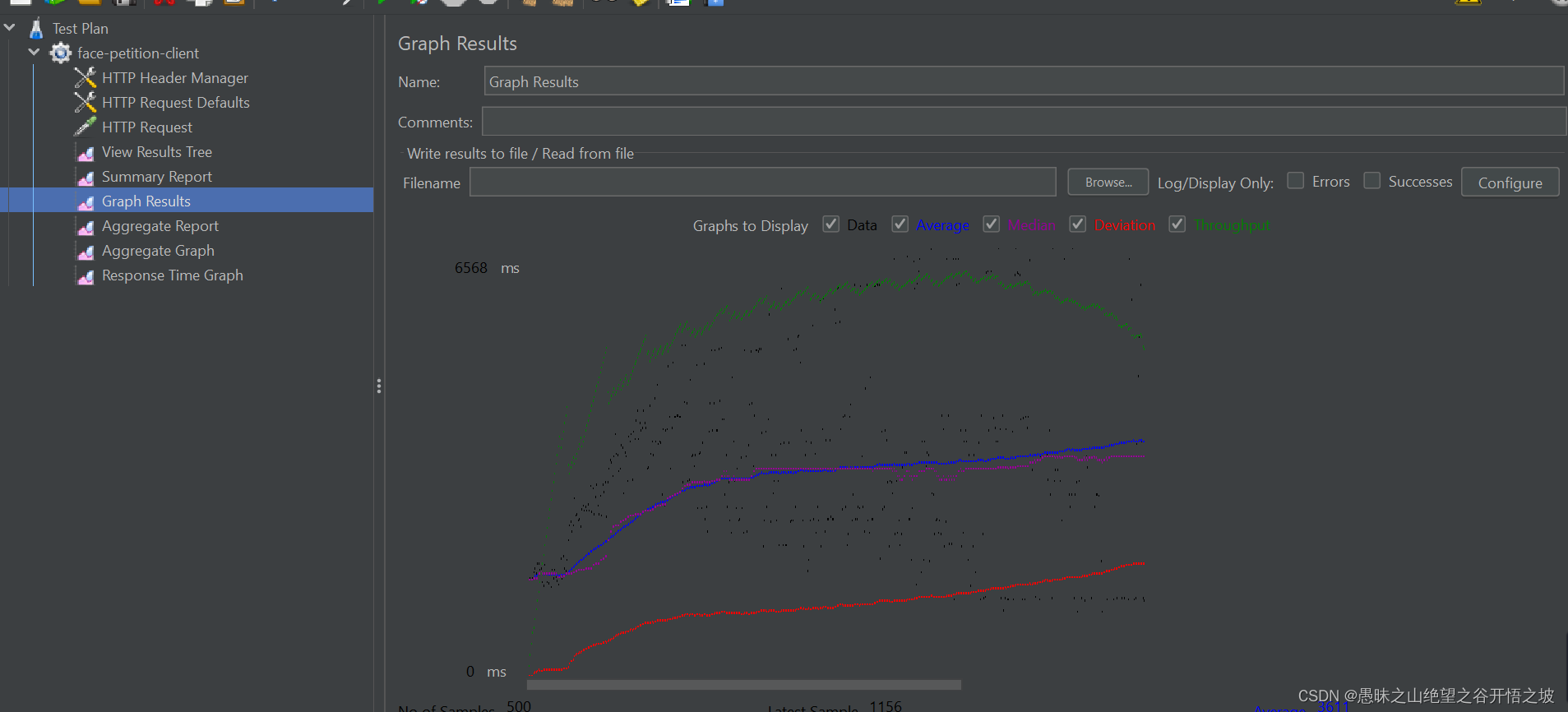This screenshot has width=1568, height=712.
Task: Focus the Filename input field
Action: click(x=762, y=183)
